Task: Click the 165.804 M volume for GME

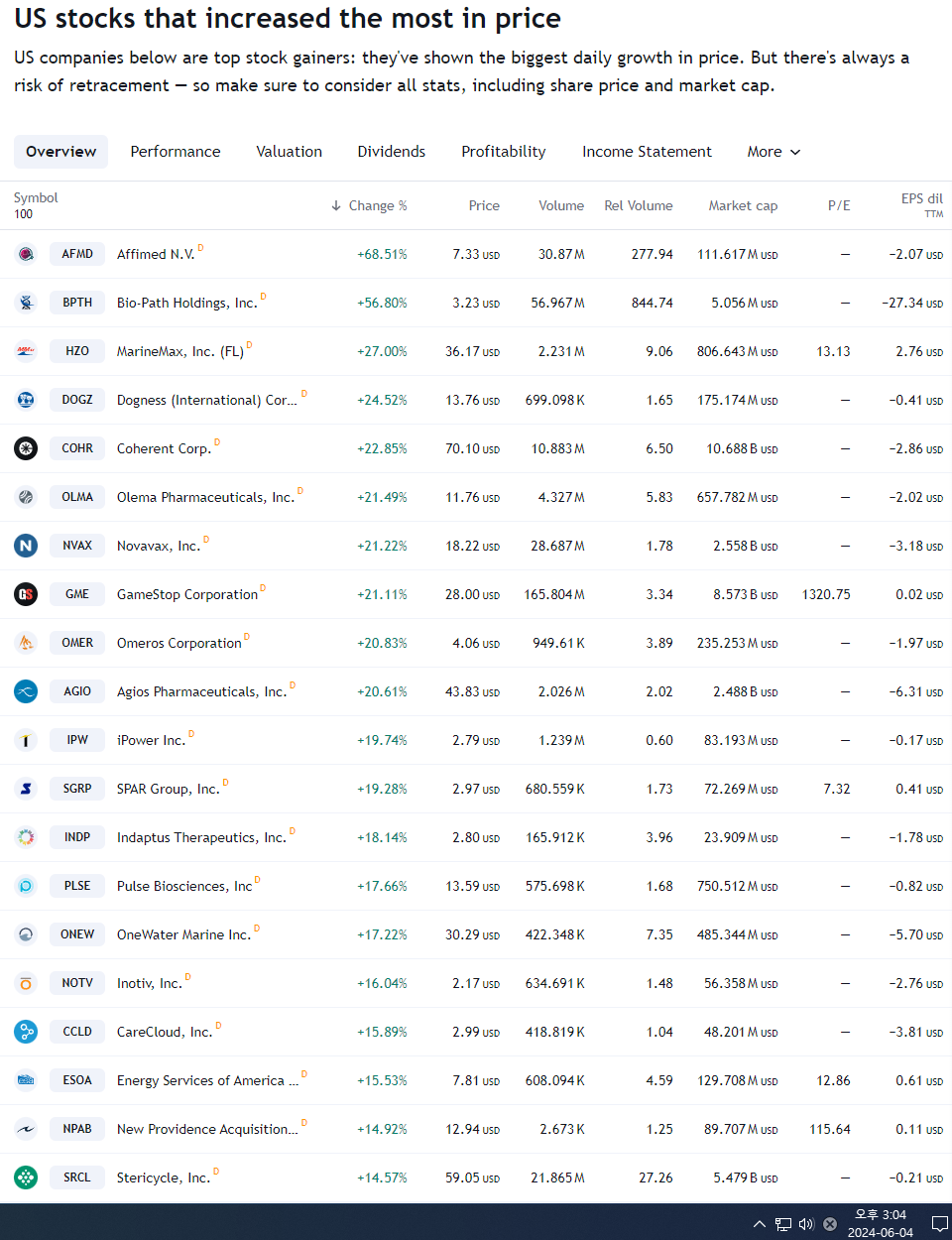Action: 554,594
